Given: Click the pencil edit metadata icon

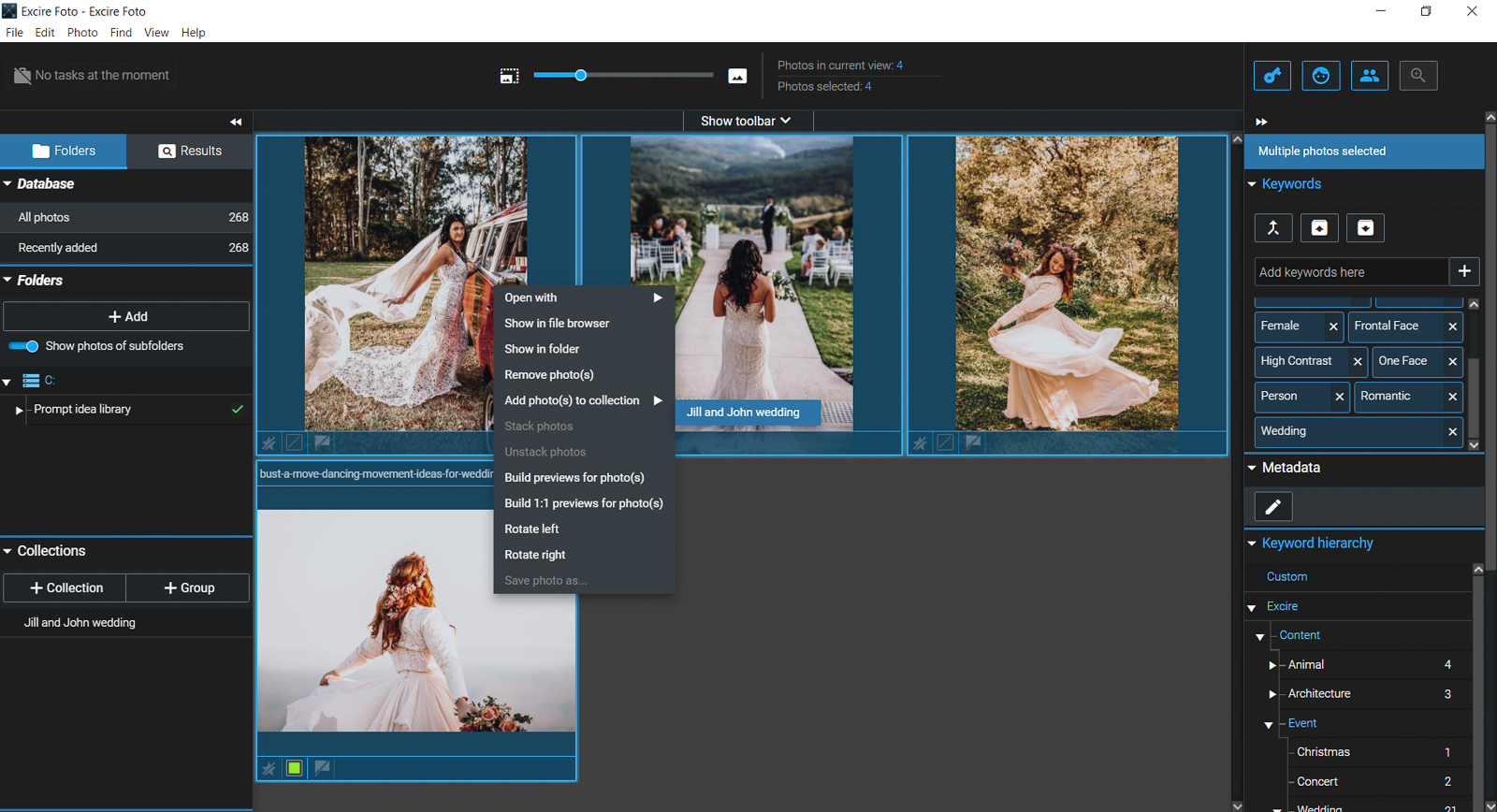Looking at the screenshot, I should (1272, 507).
